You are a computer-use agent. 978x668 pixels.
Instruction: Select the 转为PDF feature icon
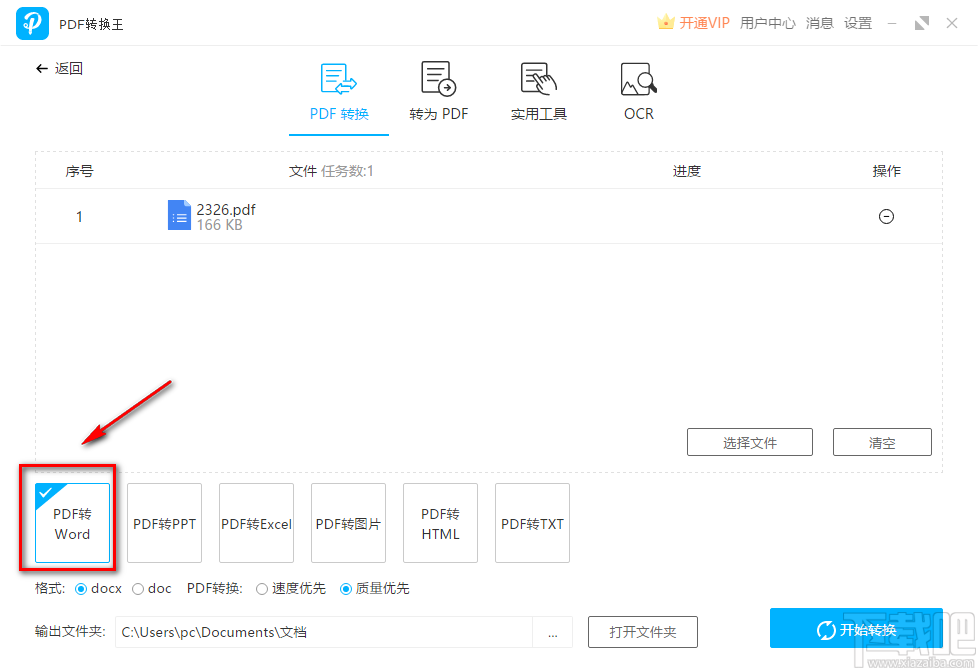[438, 90]
